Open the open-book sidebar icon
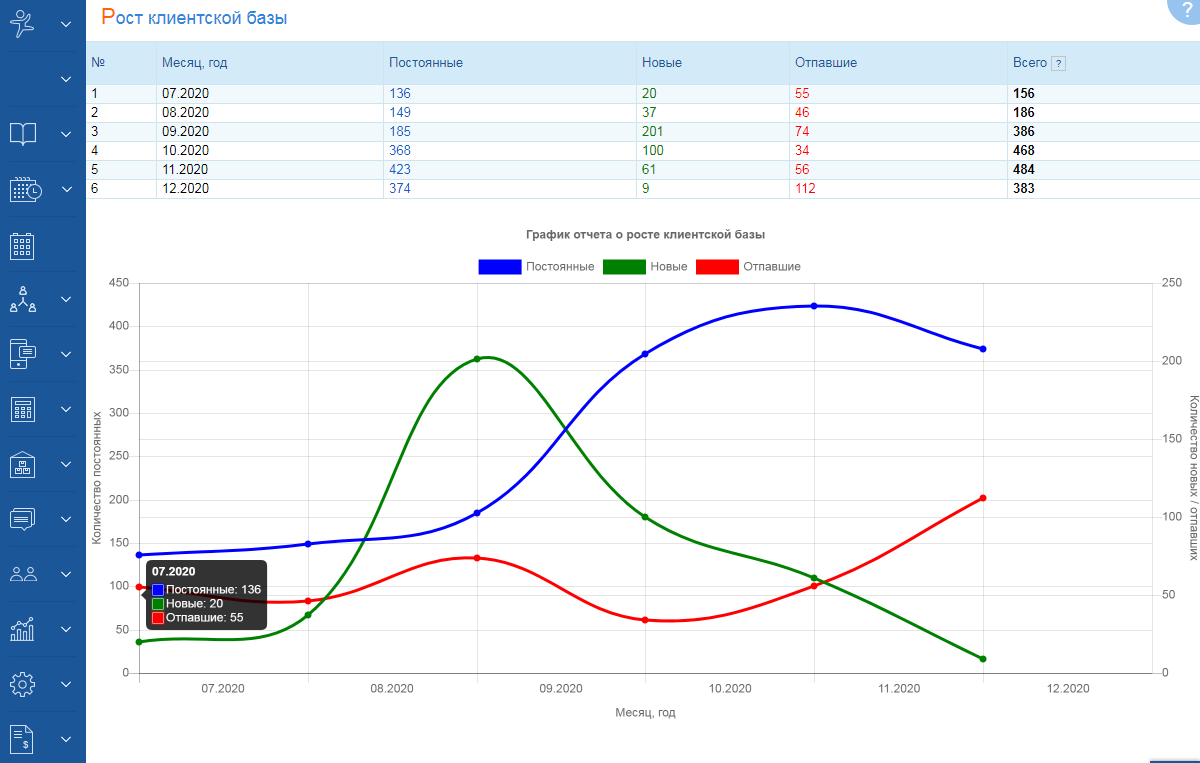This screenshot has width=1200, height=763. pyautogui.click(x=23, y=134)
